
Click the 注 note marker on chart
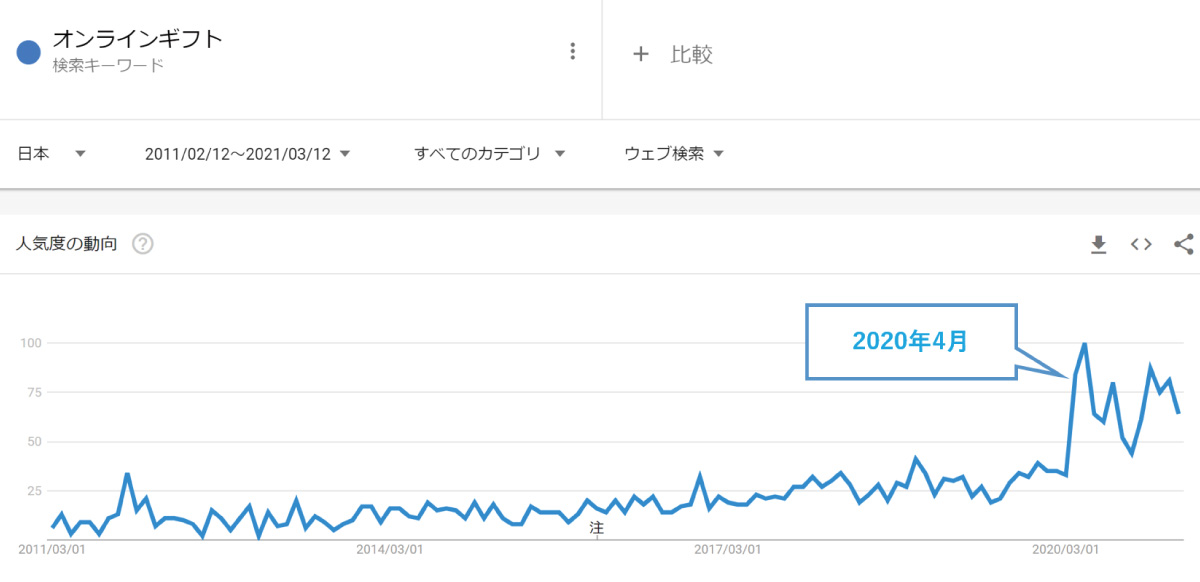597,527
